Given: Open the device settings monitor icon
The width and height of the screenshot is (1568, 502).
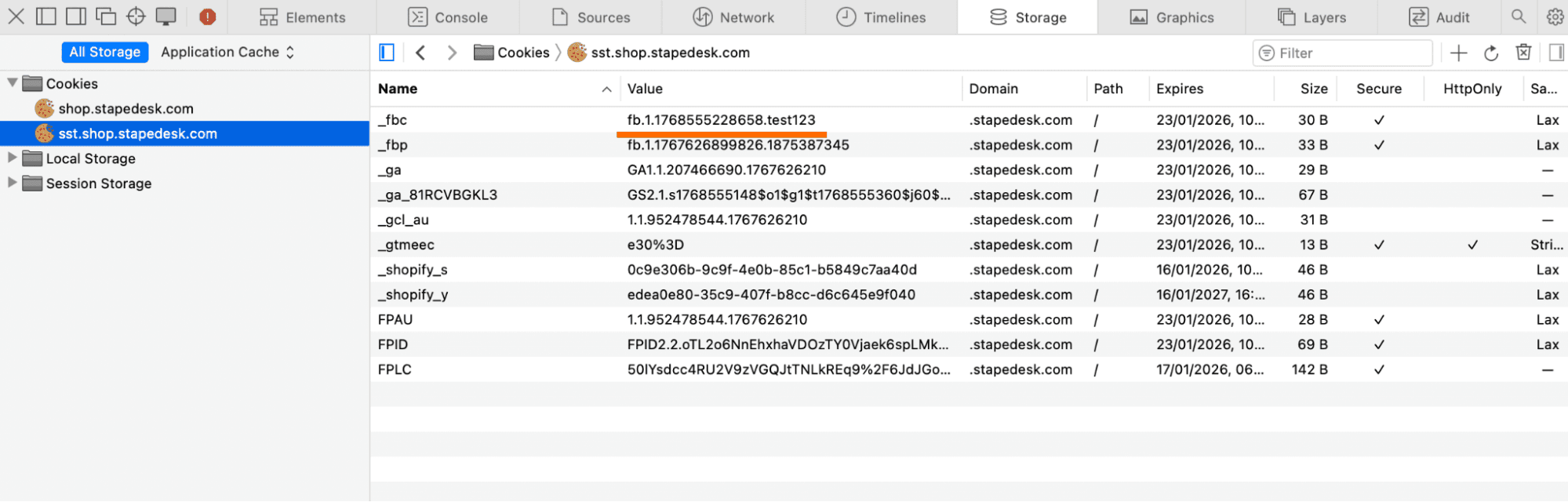Looking at the screenshot, I should [x=166, y=16].
